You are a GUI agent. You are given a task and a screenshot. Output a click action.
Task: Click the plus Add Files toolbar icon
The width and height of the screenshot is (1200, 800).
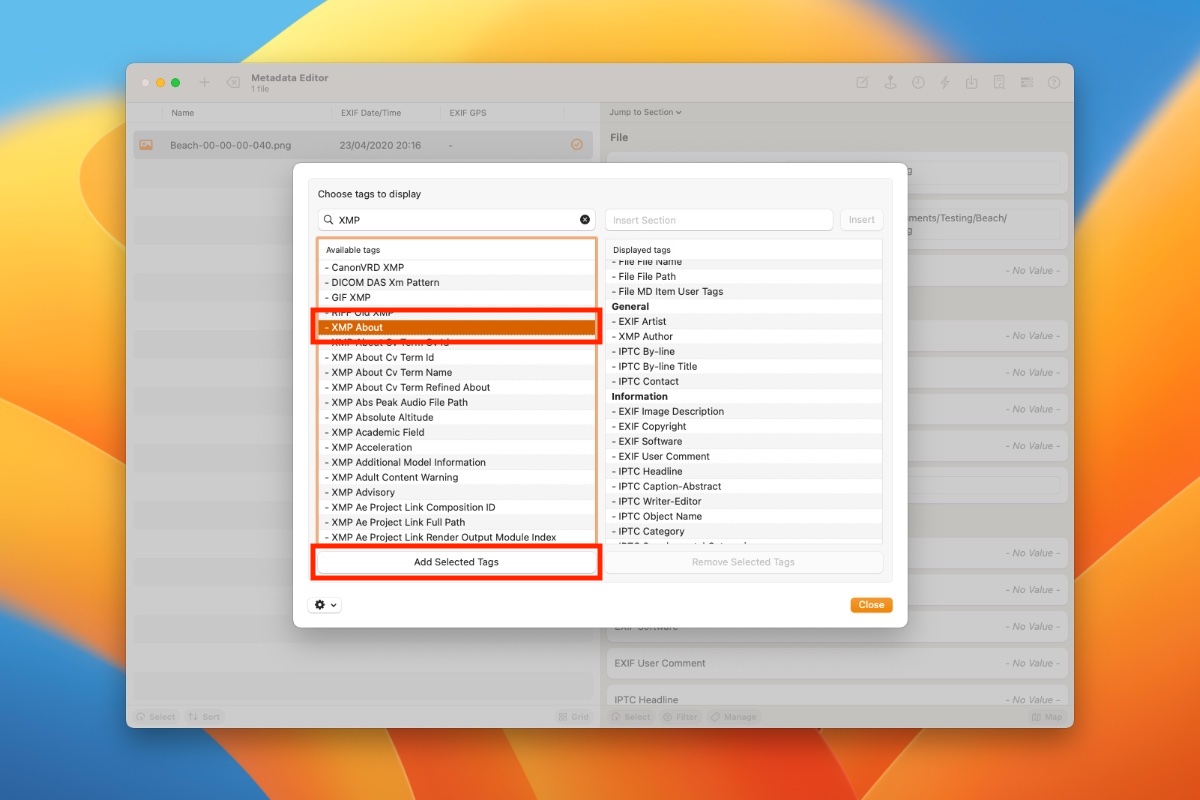click(205, 83)
